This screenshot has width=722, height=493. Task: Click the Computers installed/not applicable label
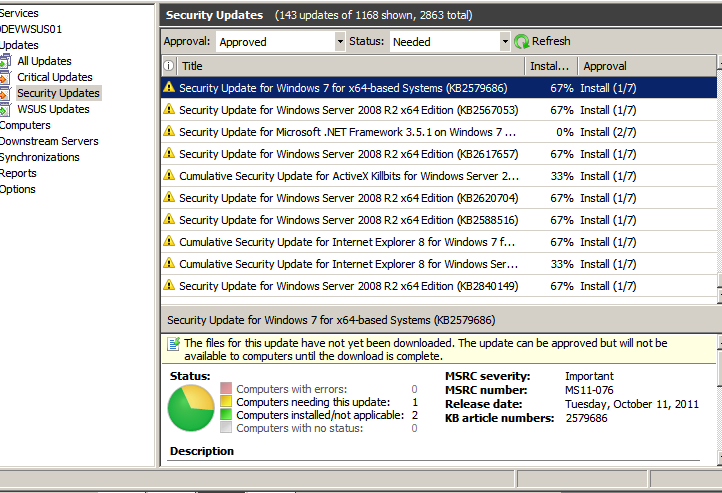pyautogui.click(x=320, y=415)
